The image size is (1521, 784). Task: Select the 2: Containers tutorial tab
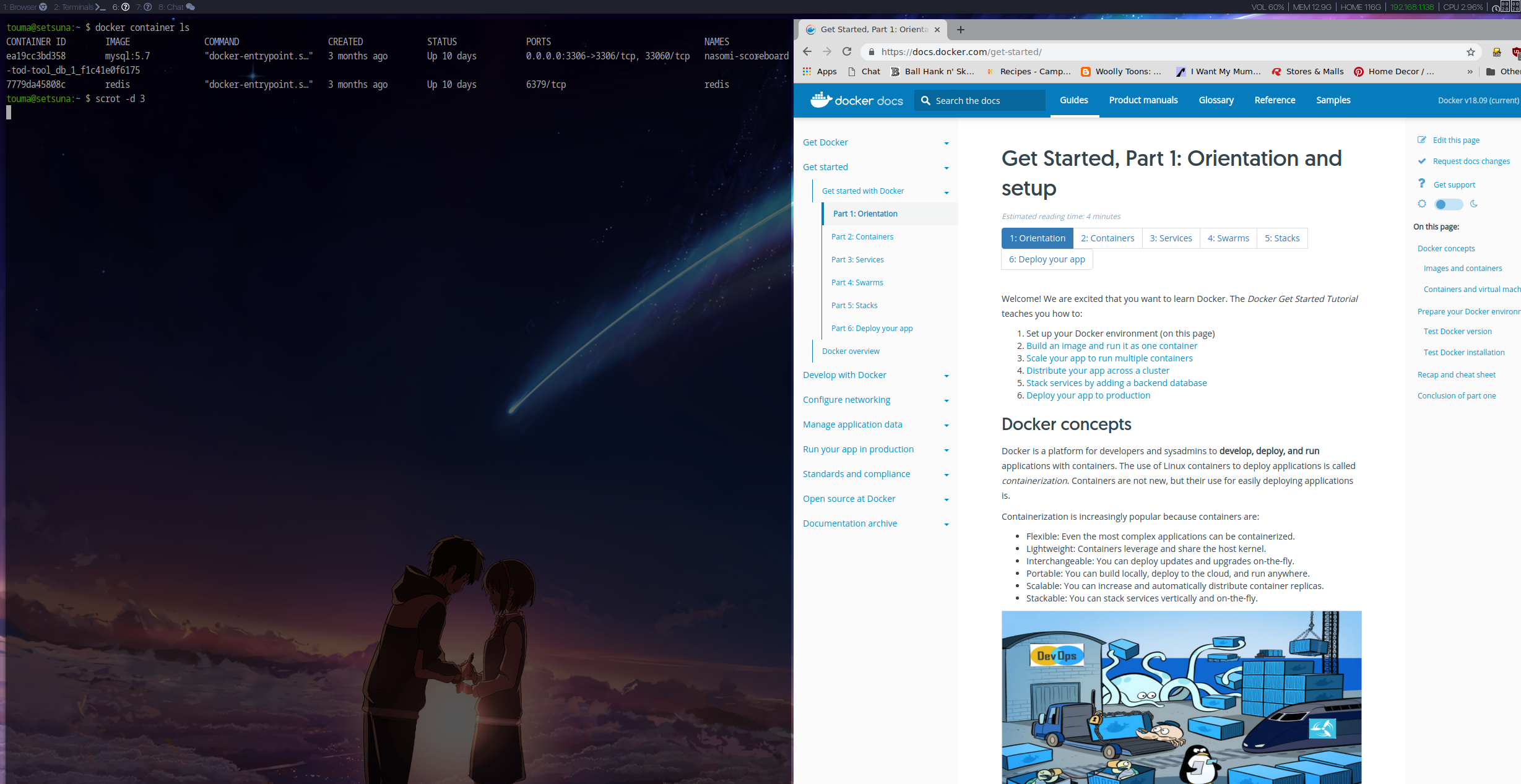1107,238
